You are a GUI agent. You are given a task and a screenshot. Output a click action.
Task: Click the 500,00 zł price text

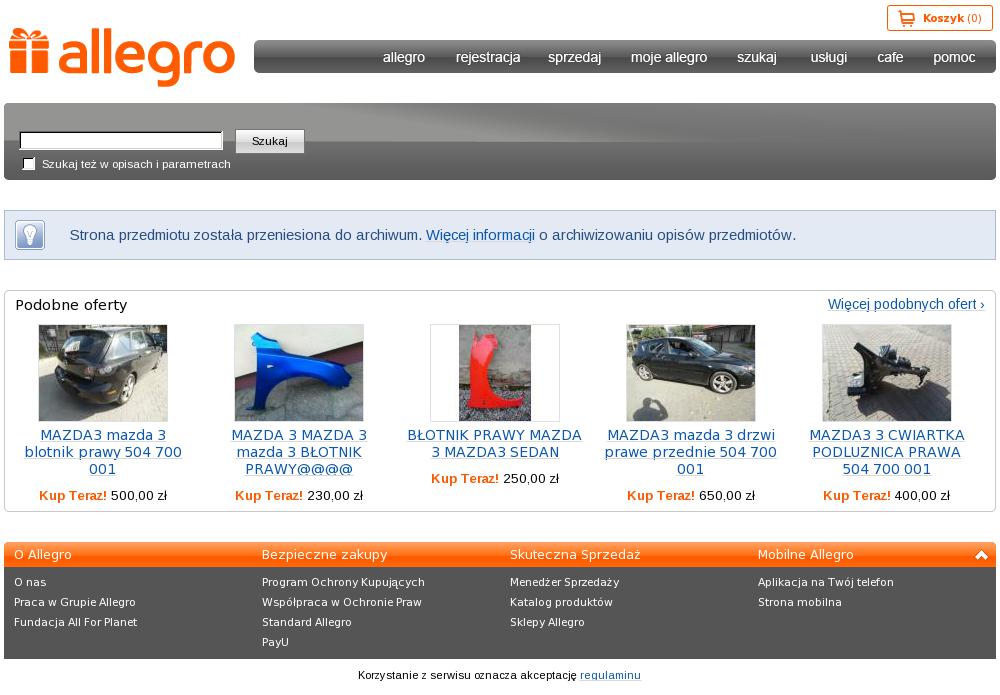138,495
